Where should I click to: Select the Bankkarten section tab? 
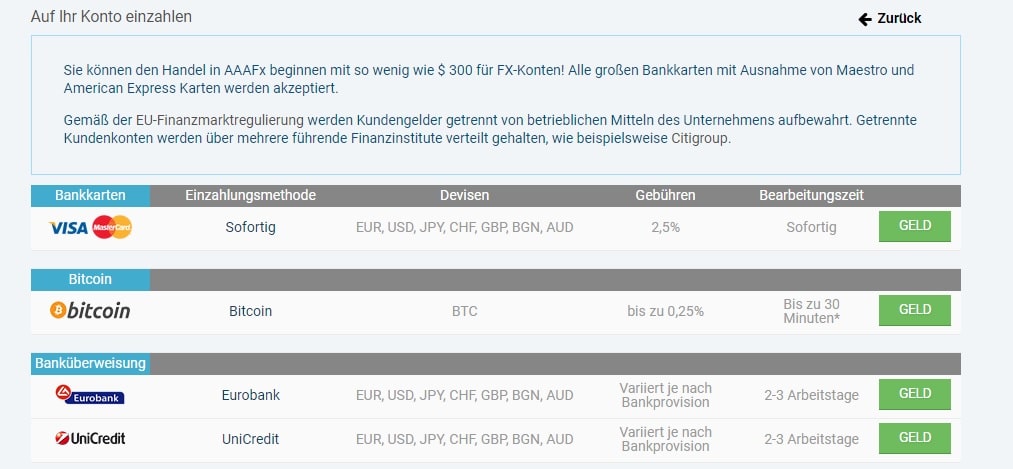[90, 195]
